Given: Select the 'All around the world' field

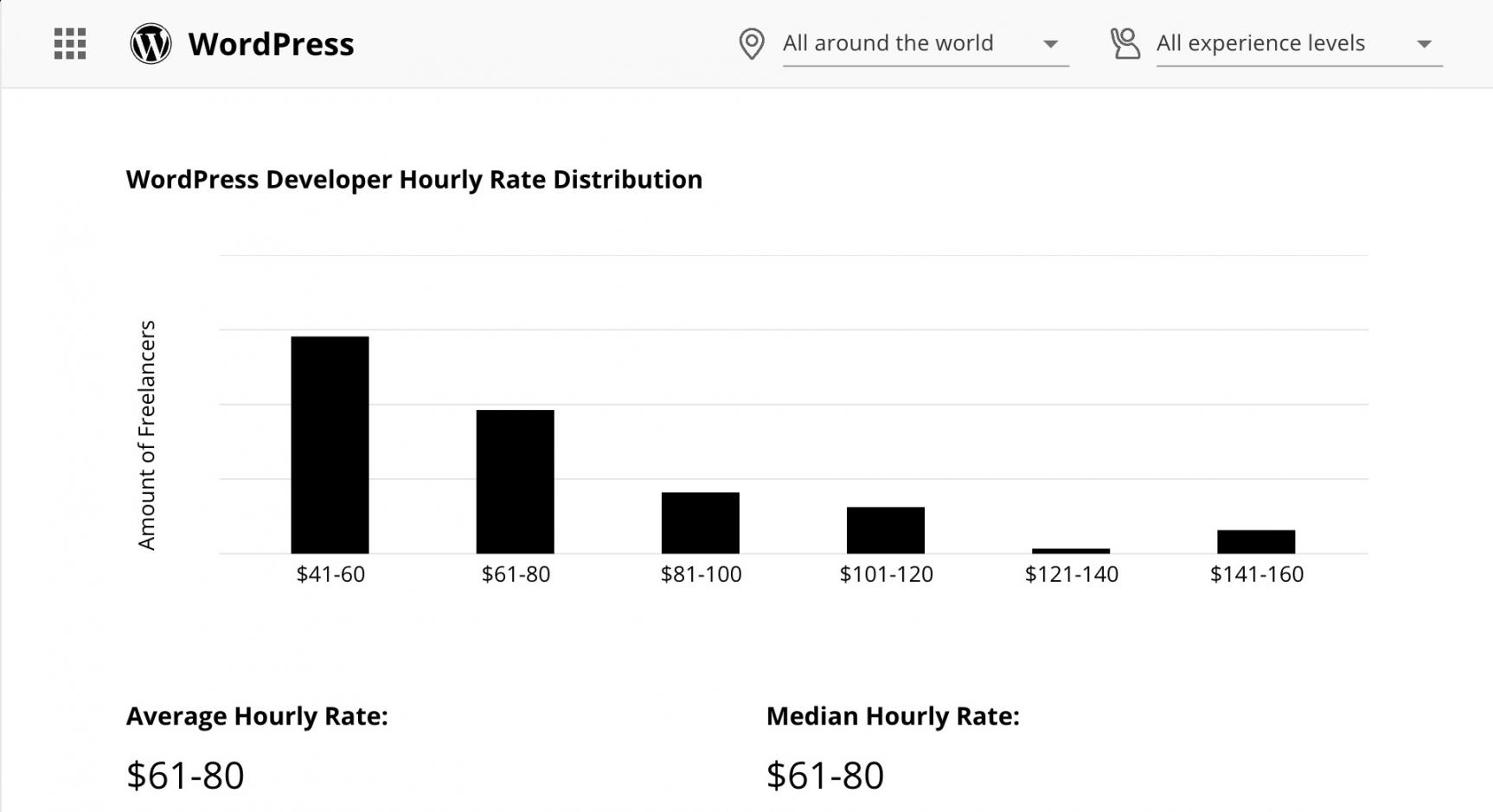Looking at the screenshot, I should (x=887, y=43).
